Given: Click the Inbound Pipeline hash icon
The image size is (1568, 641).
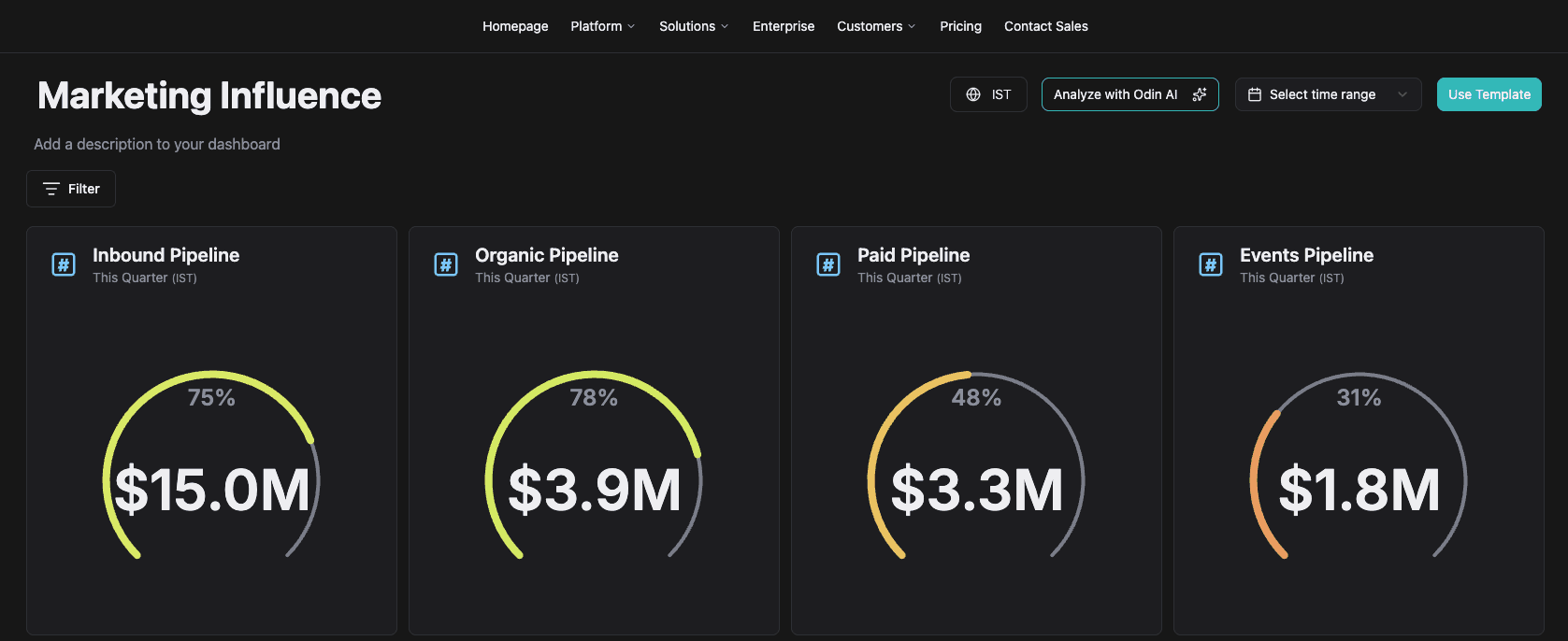Looking at the screenshot, I should coord(64,264).
